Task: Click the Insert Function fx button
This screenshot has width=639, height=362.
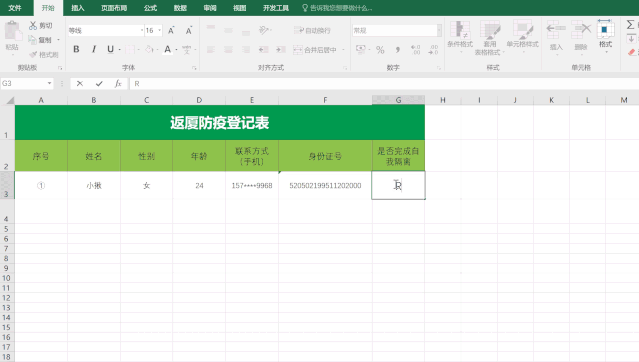Action: [118, 84]
